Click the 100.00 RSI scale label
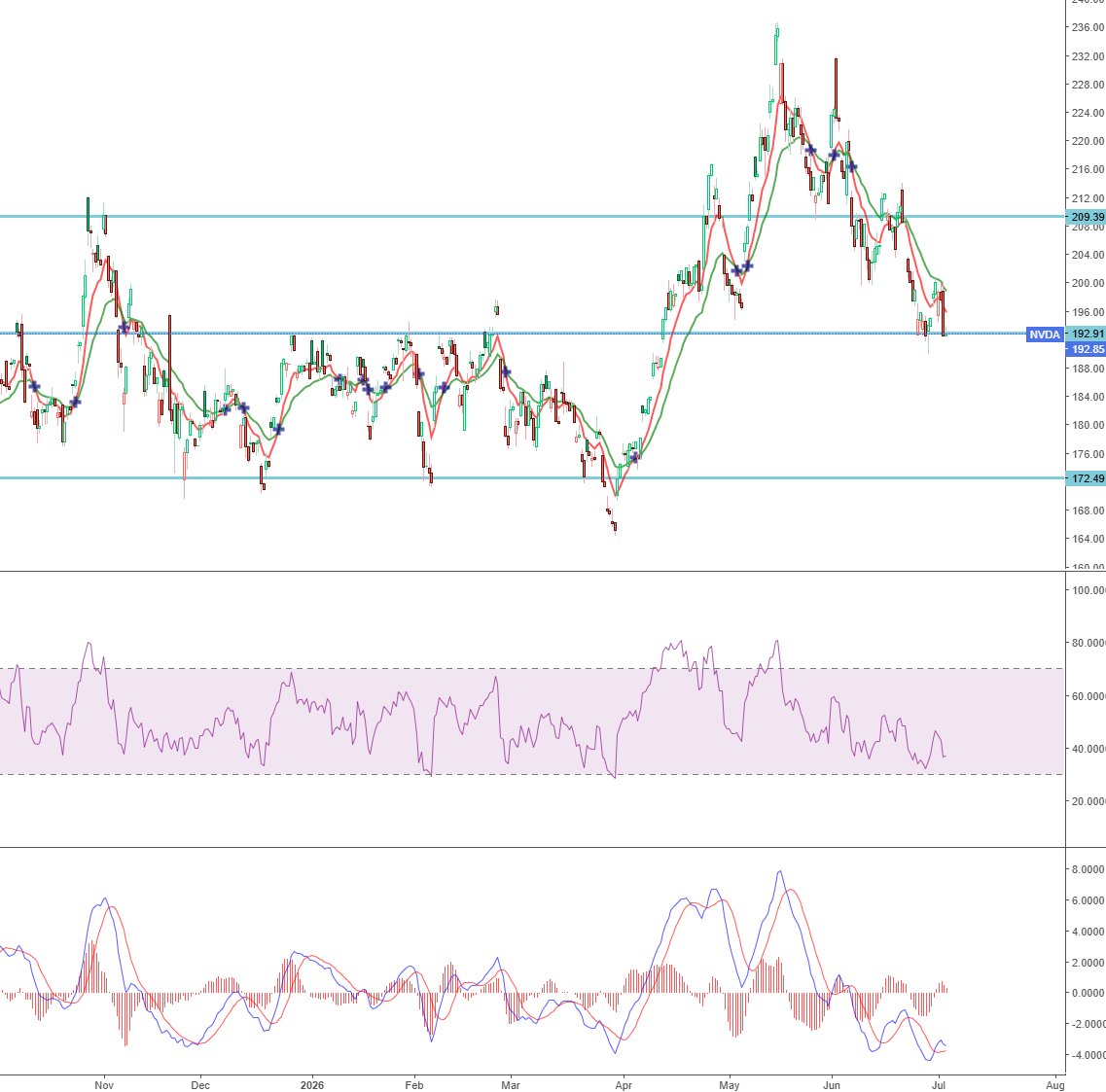This screenshot has width=1106, height=1092. 1088,590
